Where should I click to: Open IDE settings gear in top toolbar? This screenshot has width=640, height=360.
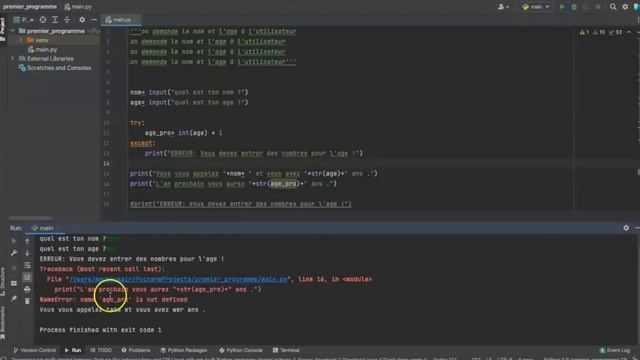pyautogui.click(x=625, y=7)
